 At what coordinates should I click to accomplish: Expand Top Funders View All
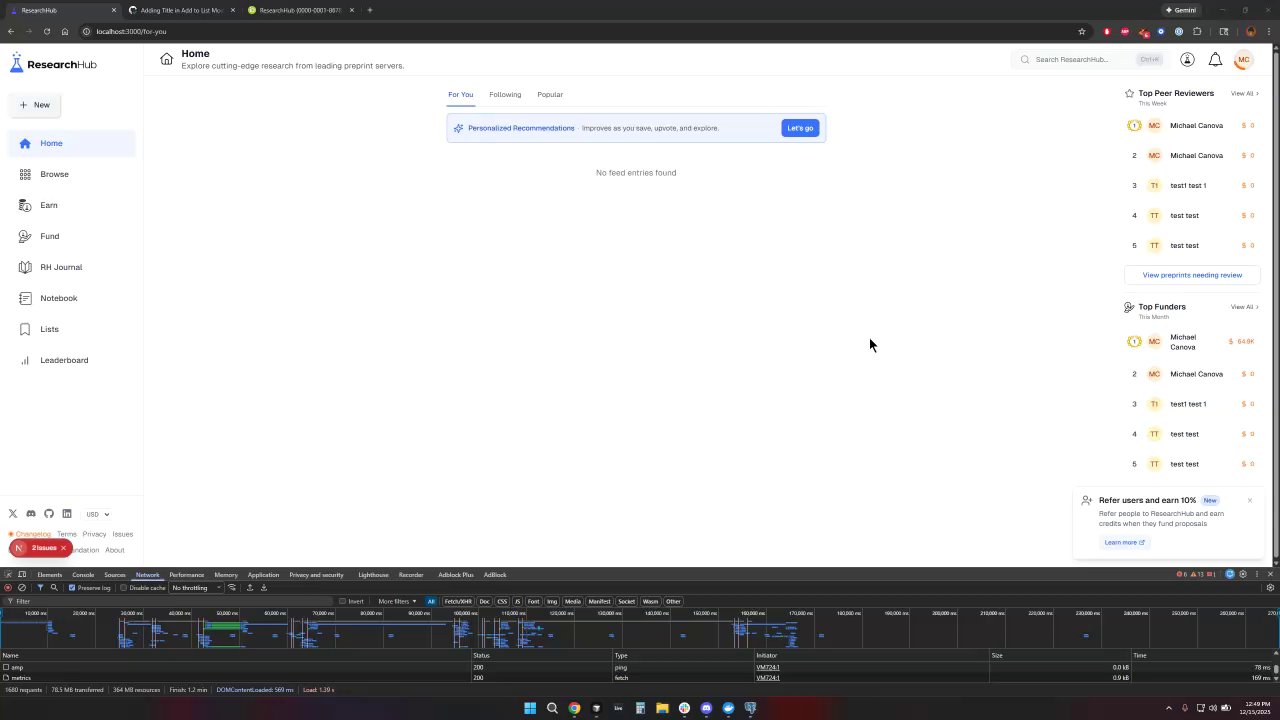[1244, 307]
